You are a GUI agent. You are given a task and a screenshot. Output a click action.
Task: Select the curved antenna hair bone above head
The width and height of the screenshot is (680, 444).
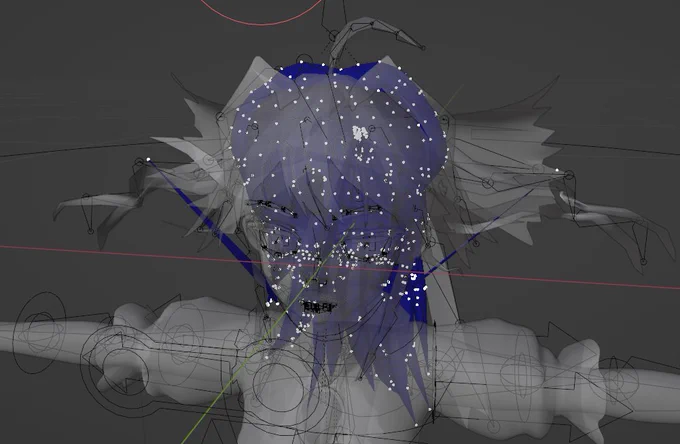pos(376,37)
